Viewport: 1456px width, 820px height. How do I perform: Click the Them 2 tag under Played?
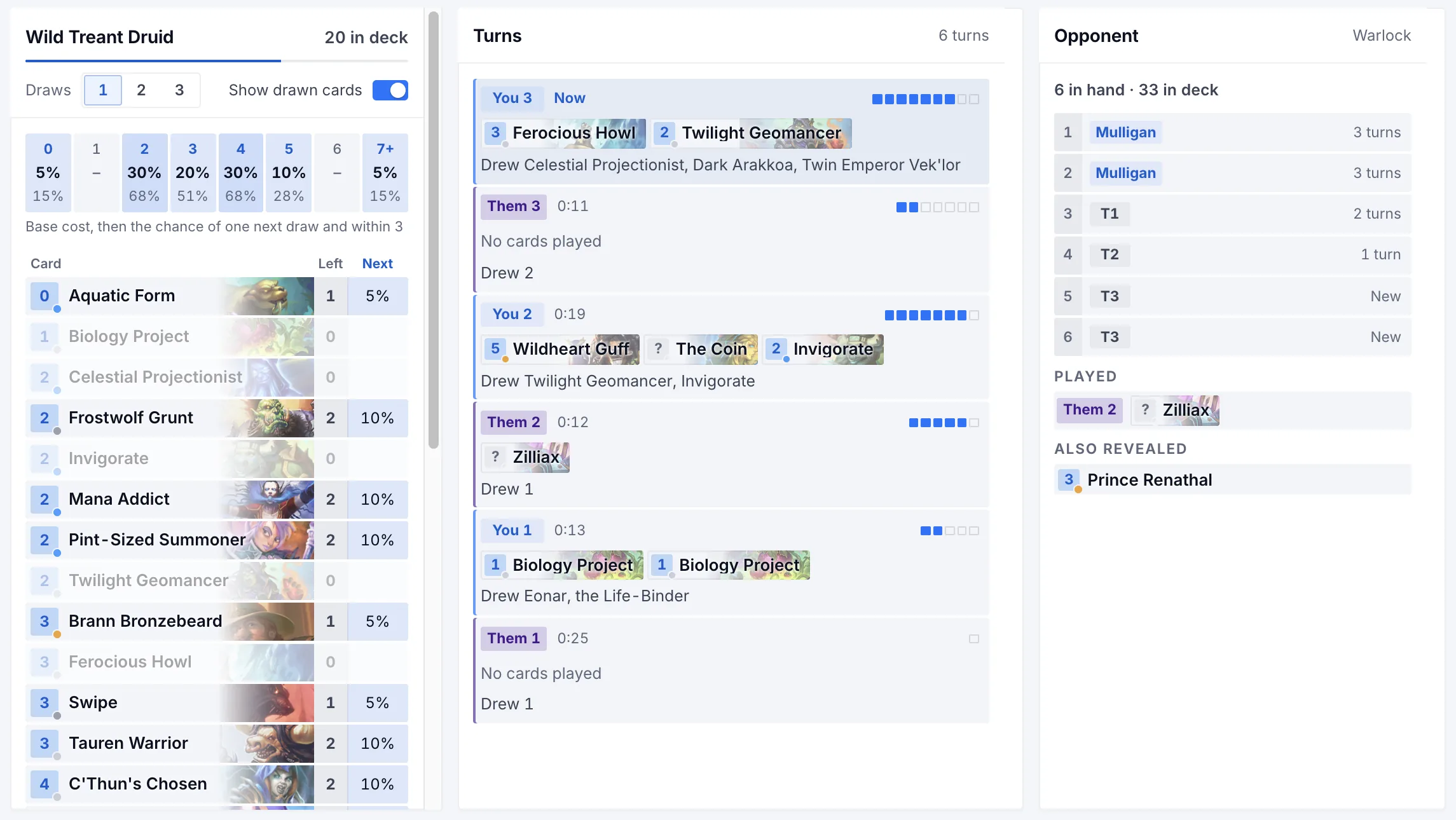(1089, 410)
